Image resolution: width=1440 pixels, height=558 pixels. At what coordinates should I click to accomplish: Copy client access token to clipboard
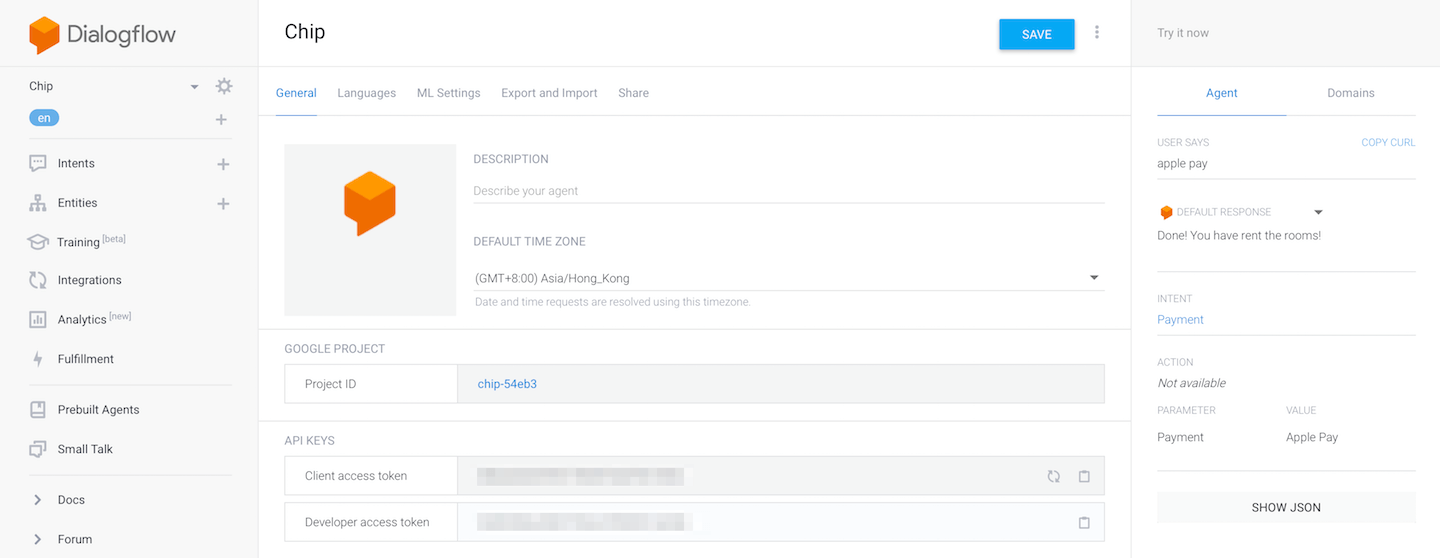1084,477
